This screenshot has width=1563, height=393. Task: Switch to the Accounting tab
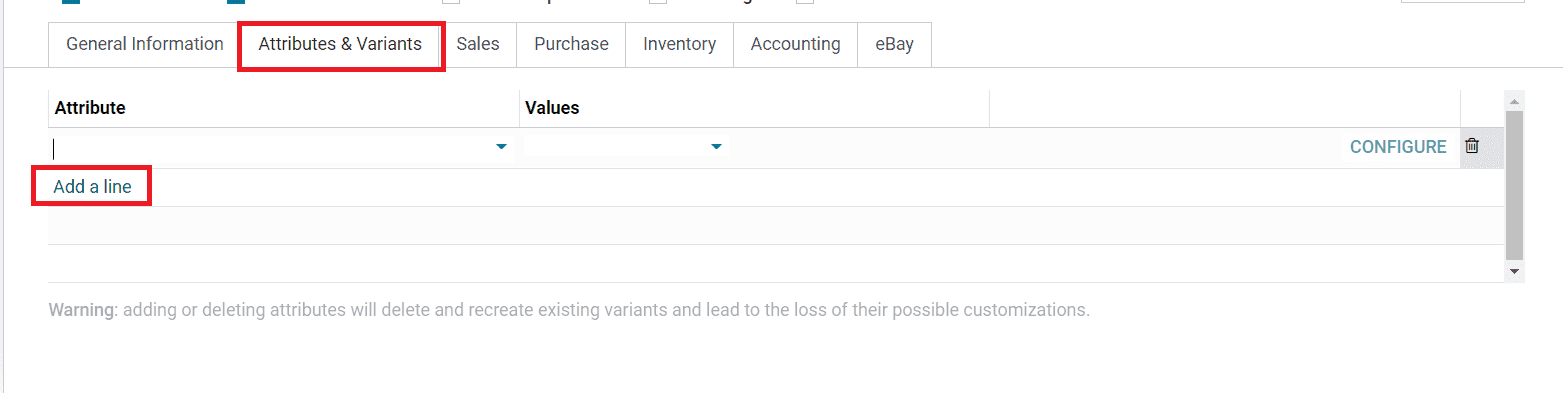(795, 44)
